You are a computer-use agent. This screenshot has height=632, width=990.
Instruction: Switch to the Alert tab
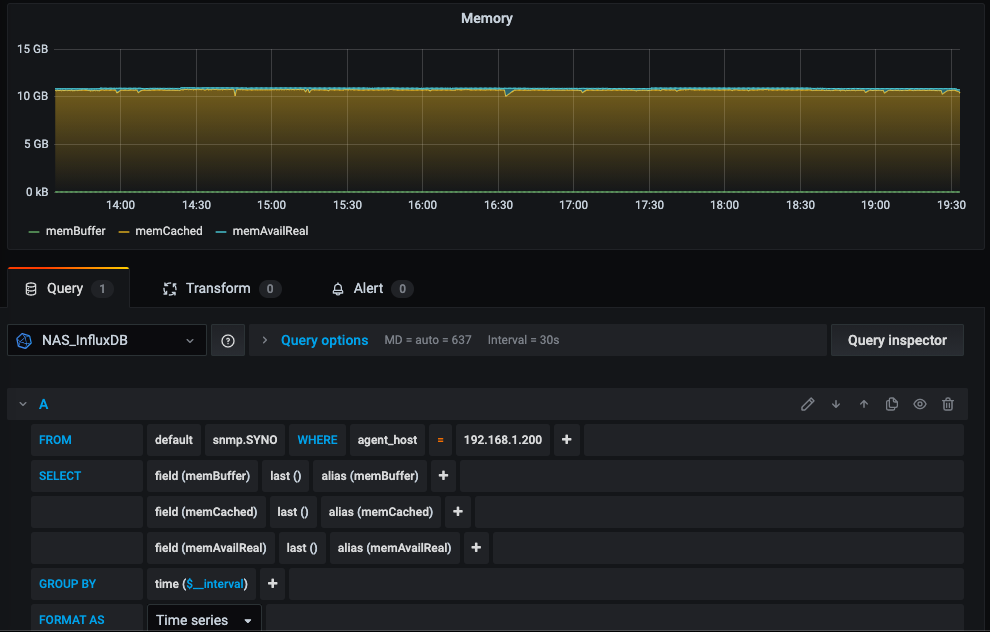(372, 289)
